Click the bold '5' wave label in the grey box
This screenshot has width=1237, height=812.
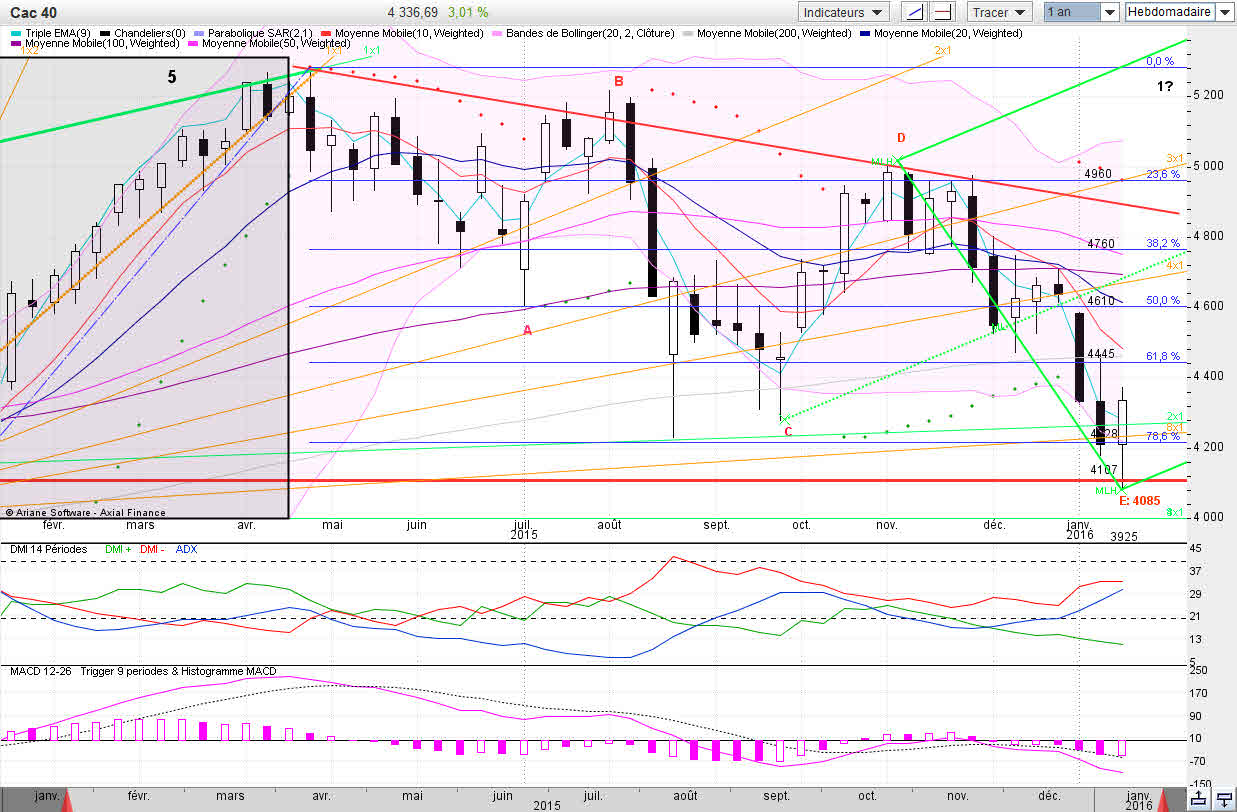[172, 76]
